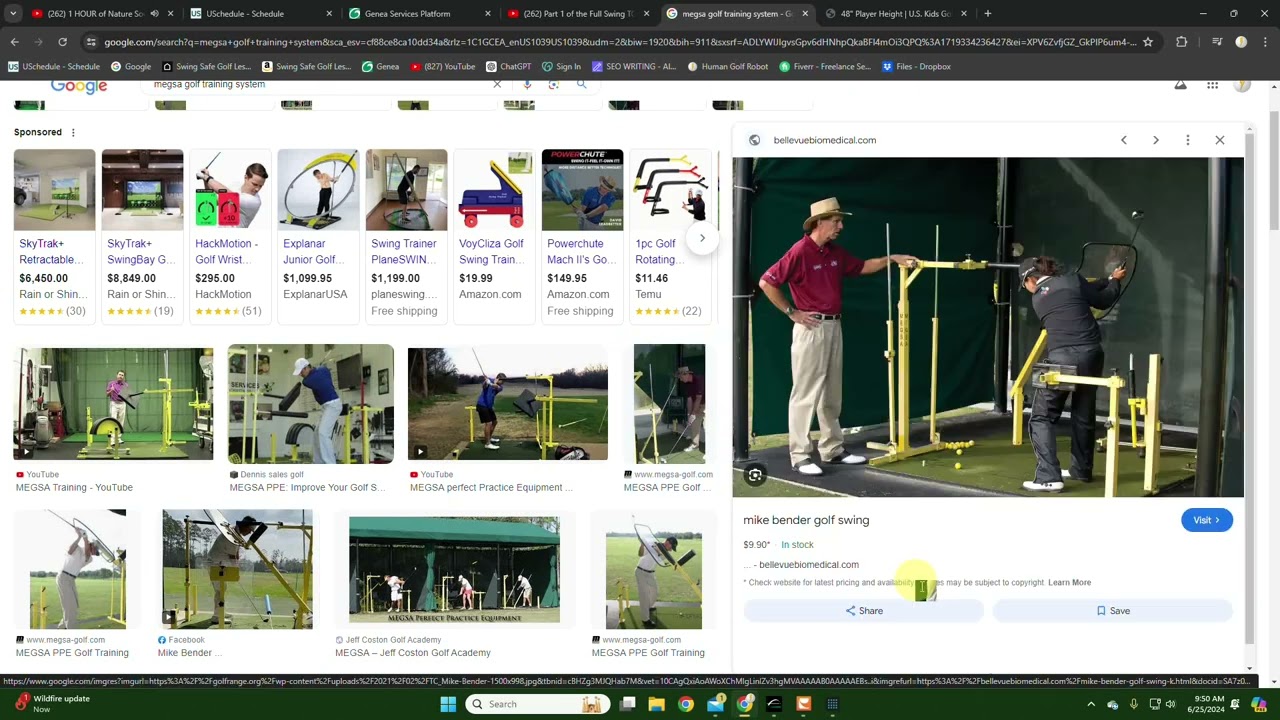Search inside image with the Lens icon

pyautogui.click(x=755, y=475)
